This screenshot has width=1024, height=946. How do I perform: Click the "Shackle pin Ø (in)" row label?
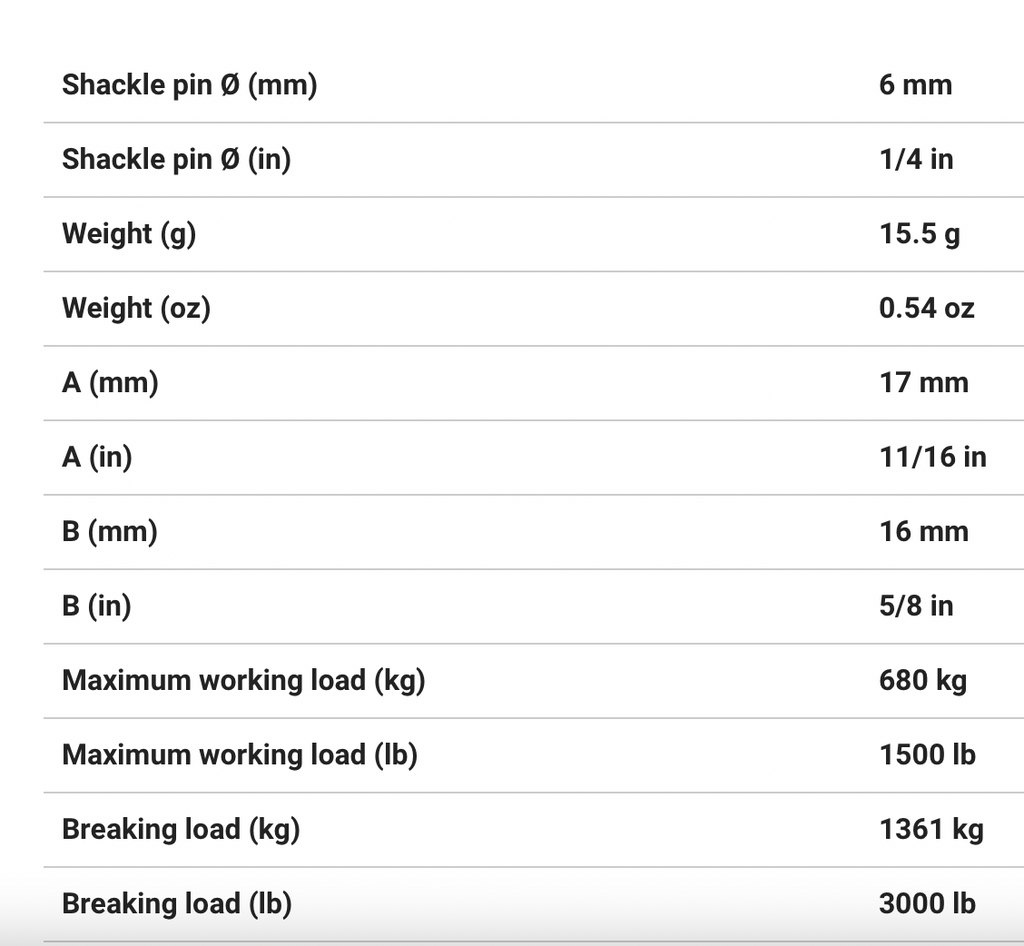tap(176, 159)
